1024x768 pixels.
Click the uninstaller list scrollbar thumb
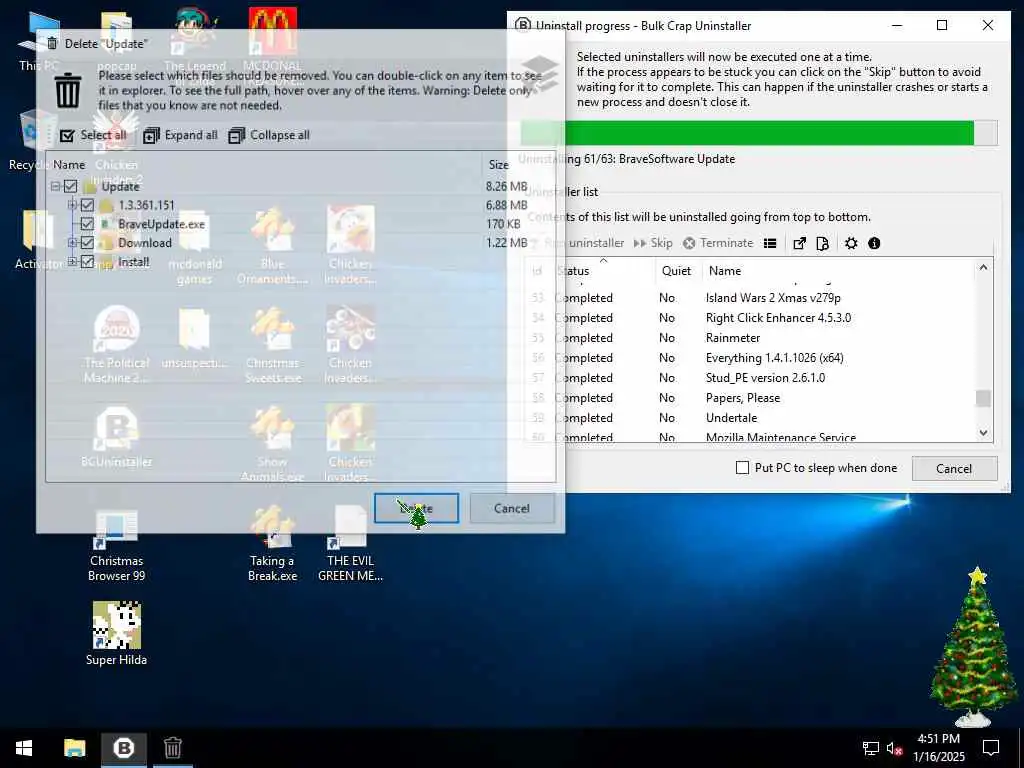(984, 398)
